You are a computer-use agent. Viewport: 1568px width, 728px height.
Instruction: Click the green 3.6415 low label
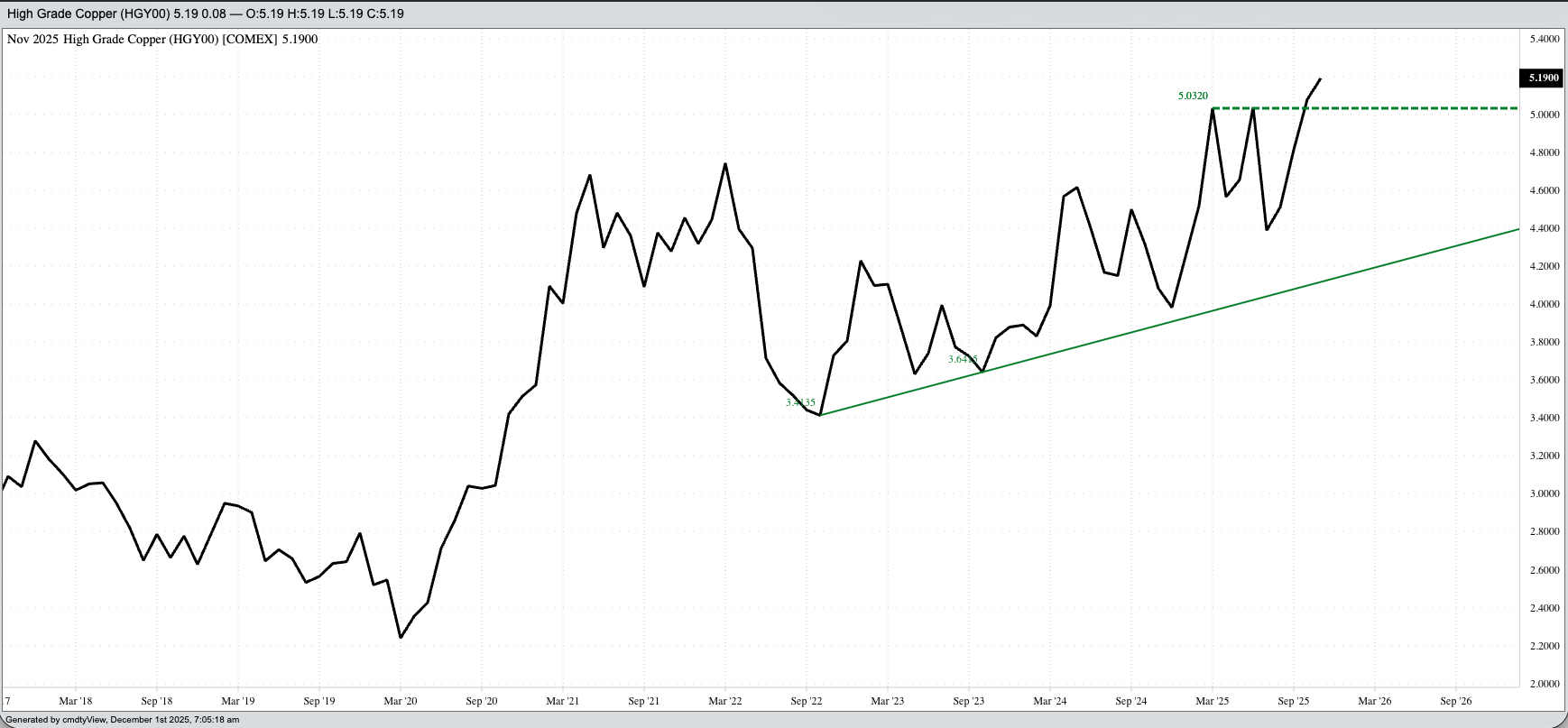coord(962,359)
